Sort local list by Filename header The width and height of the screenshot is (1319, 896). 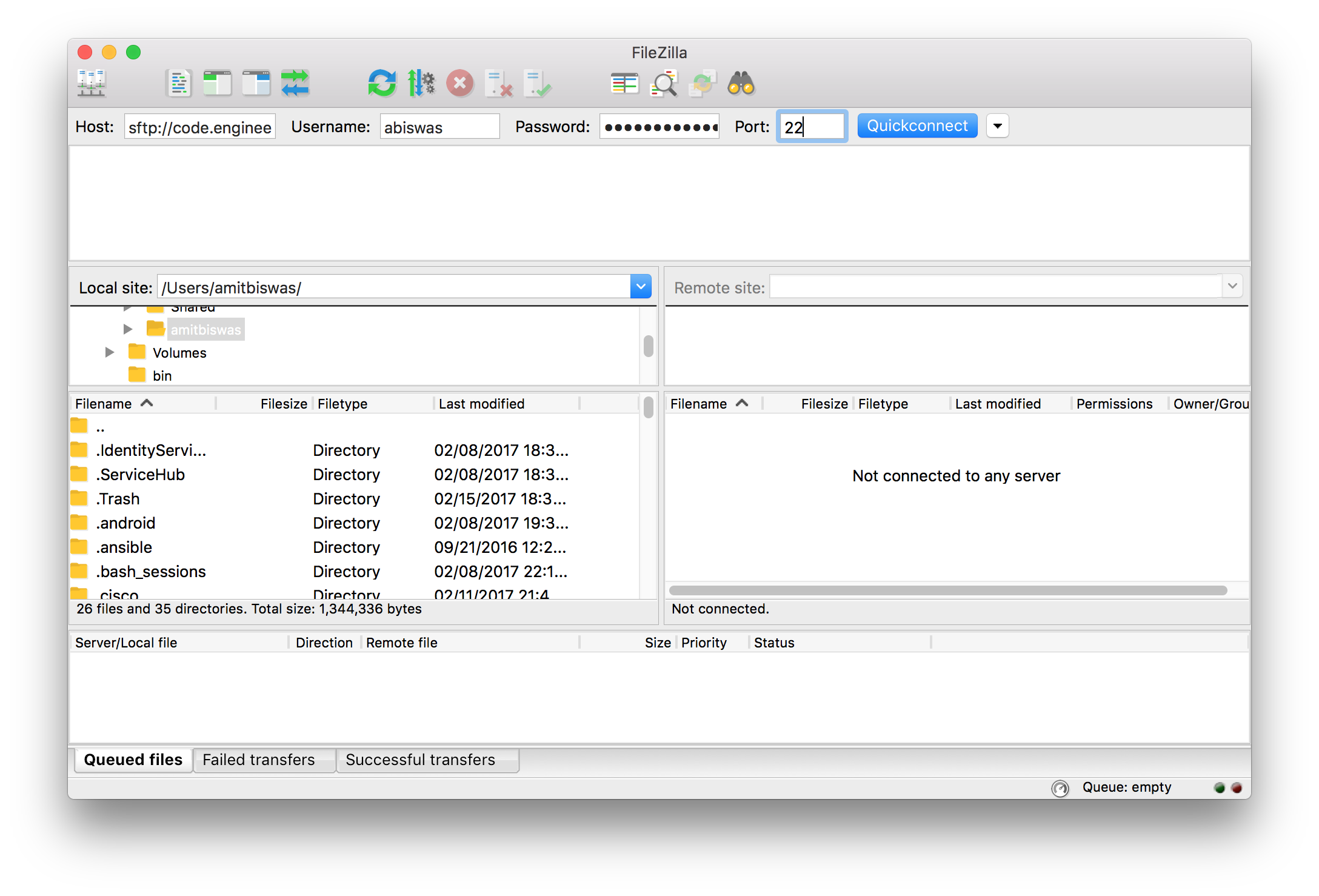(142, 404)
